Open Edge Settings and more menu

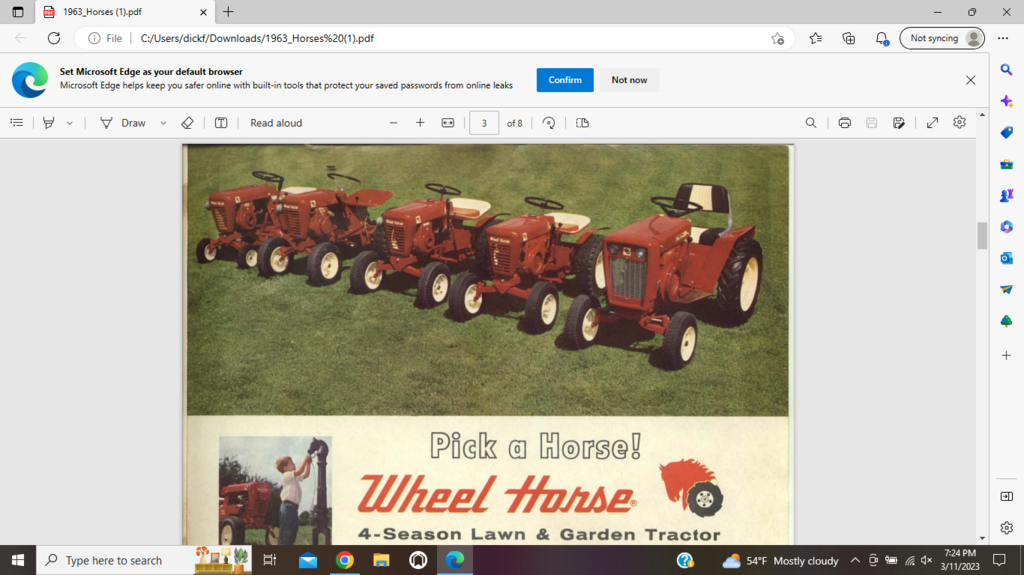(1003, 38)
